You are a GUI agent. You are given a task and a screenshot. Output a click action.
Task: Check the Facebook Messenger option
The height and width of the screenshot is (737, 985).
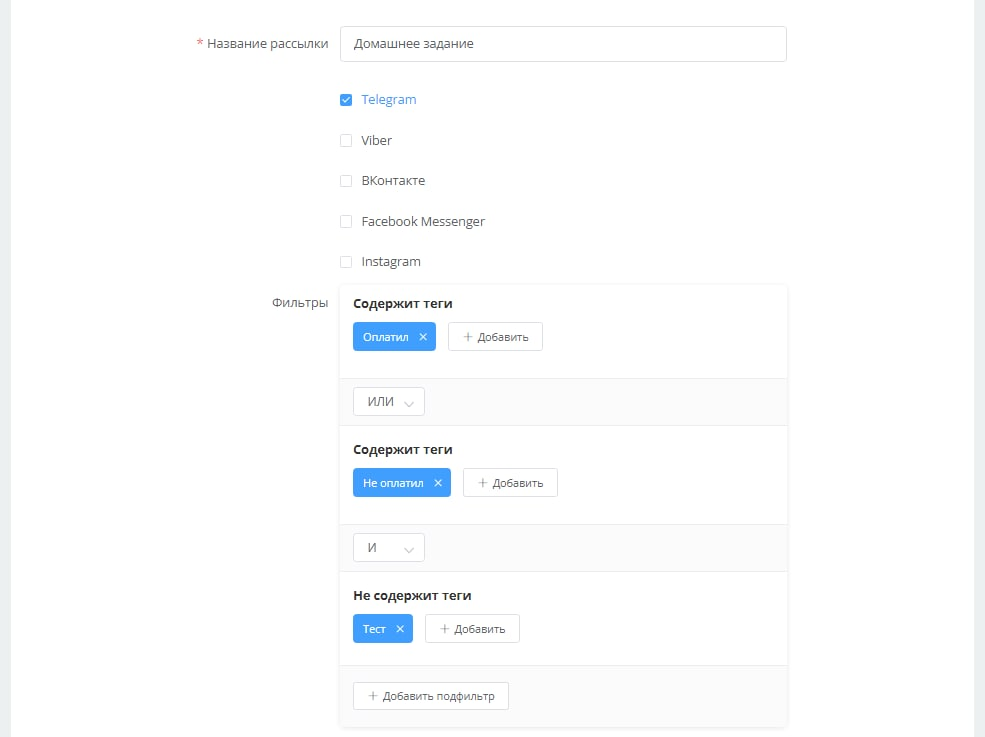(x=346, y=222)
